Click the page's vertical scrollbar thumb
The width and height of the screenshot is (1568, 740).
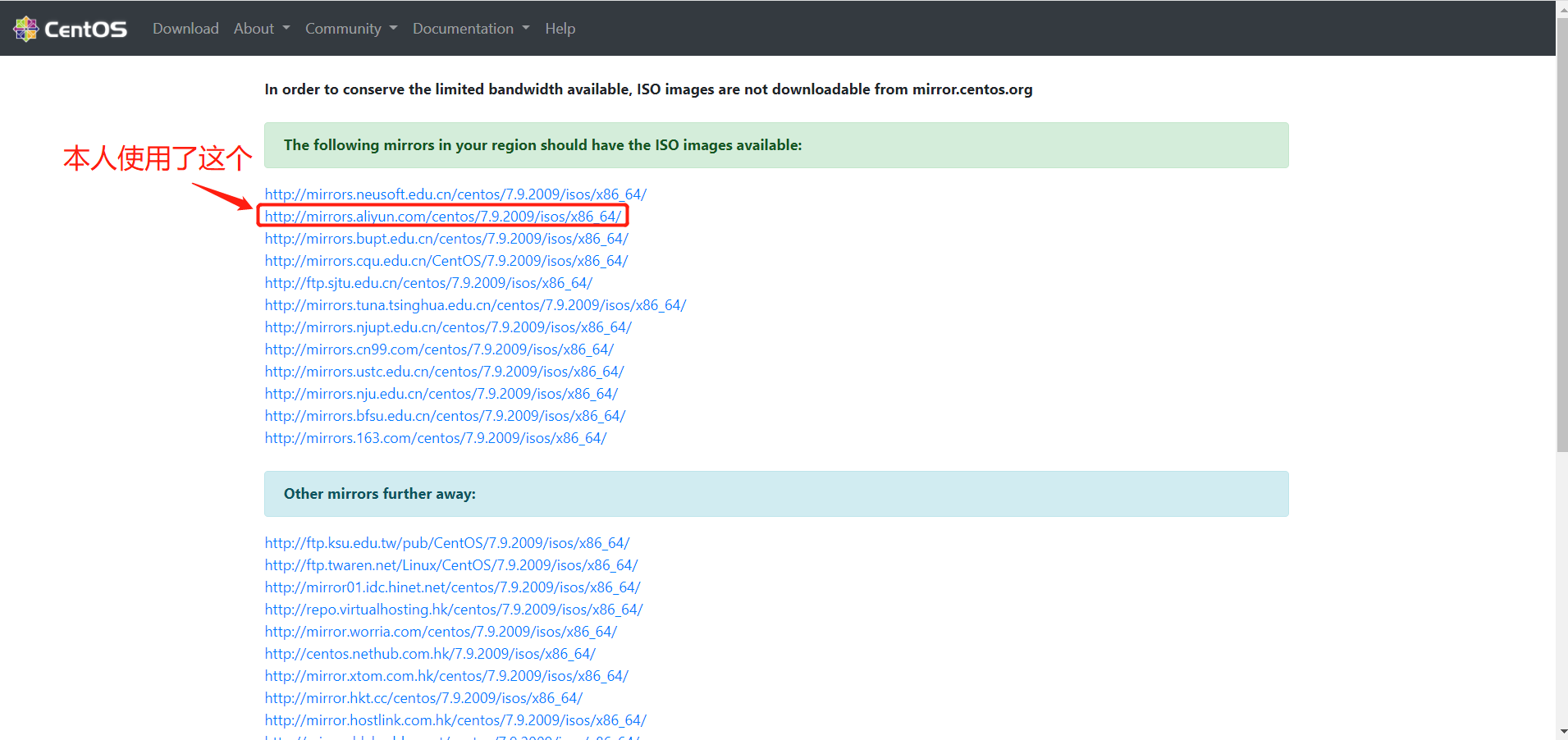tap(1561, 234)
